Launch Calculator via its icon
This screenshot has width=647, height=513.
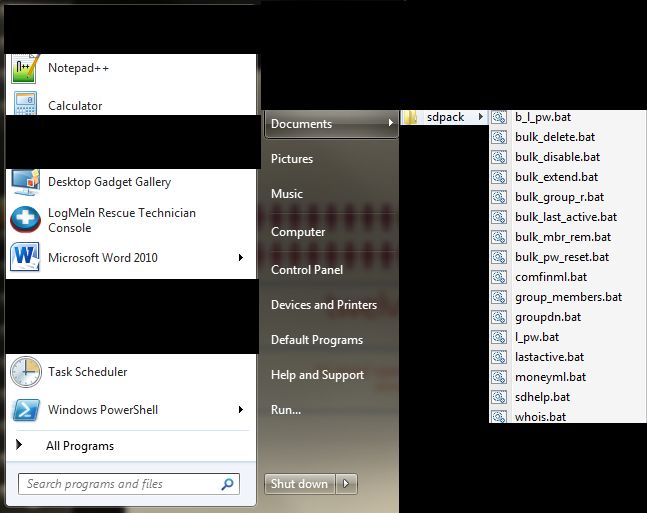pos(25,103)
